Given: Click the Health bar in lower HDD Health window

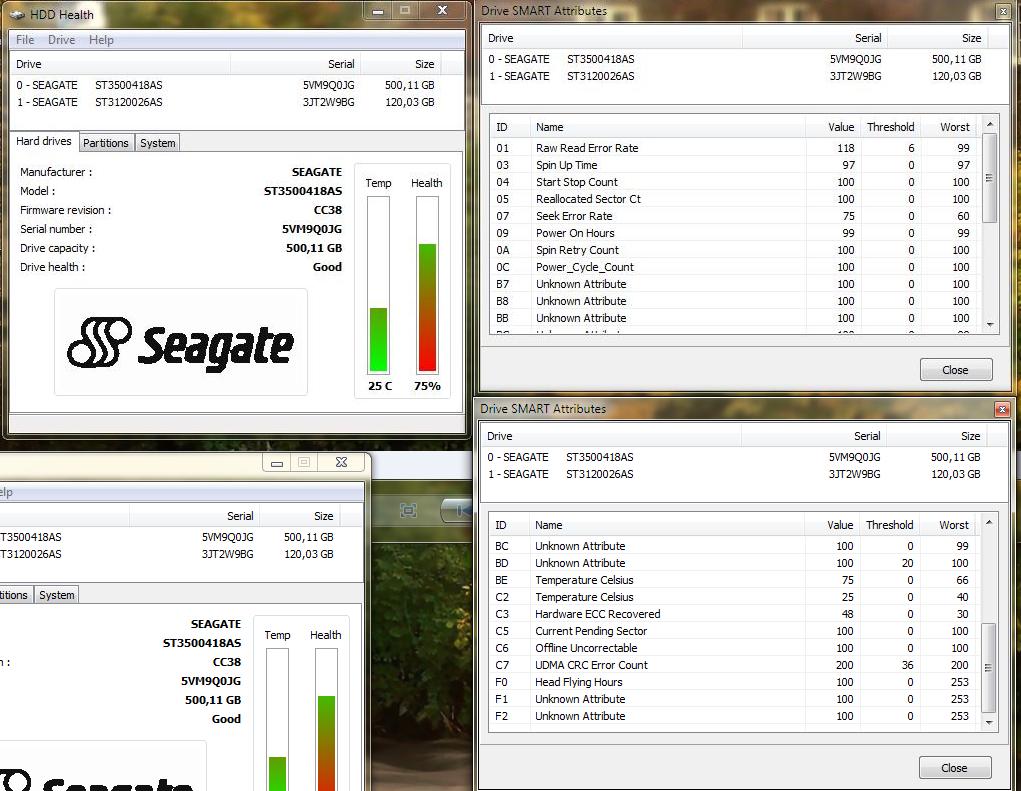Looking at the screenshot, I should [326, 719].
